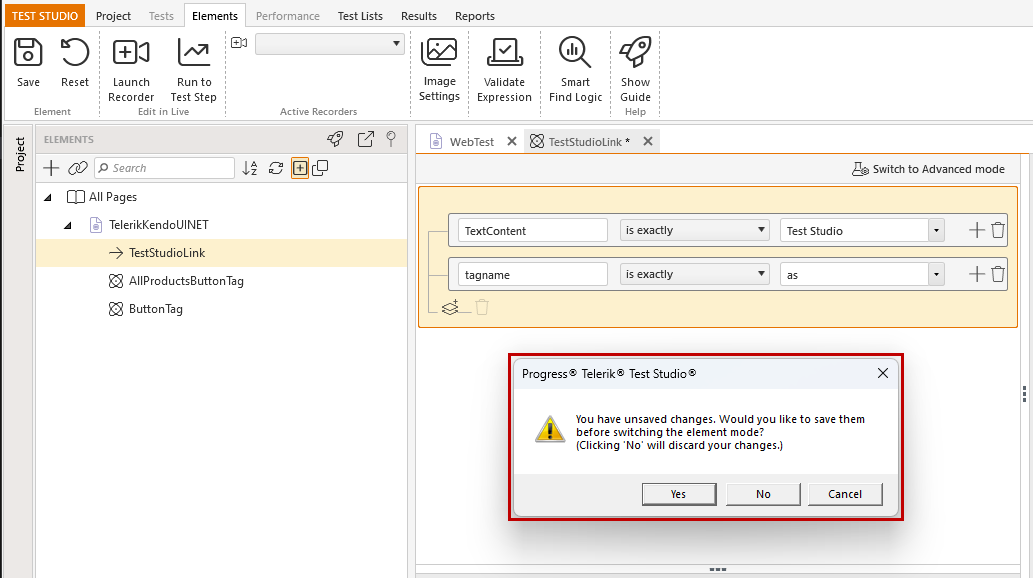This screenshot has width=1033, height=578.
Task: Click the right-edge splitter grip
Action: (x=1024, y=394)
